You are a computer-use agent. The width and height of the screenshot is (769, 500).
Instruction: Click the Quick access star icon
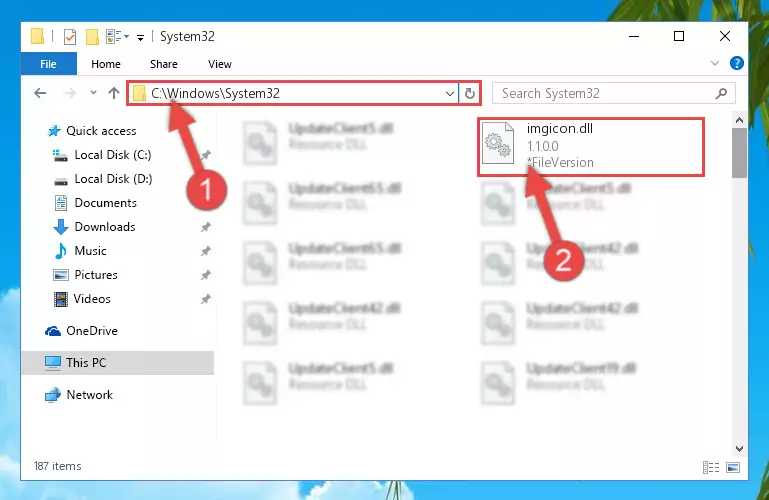point(53,131)
